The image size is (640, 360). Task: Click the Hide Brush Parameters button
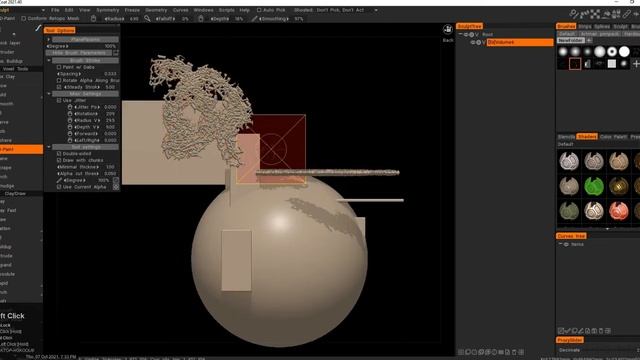pyautogui.click(x=79, y=53)
